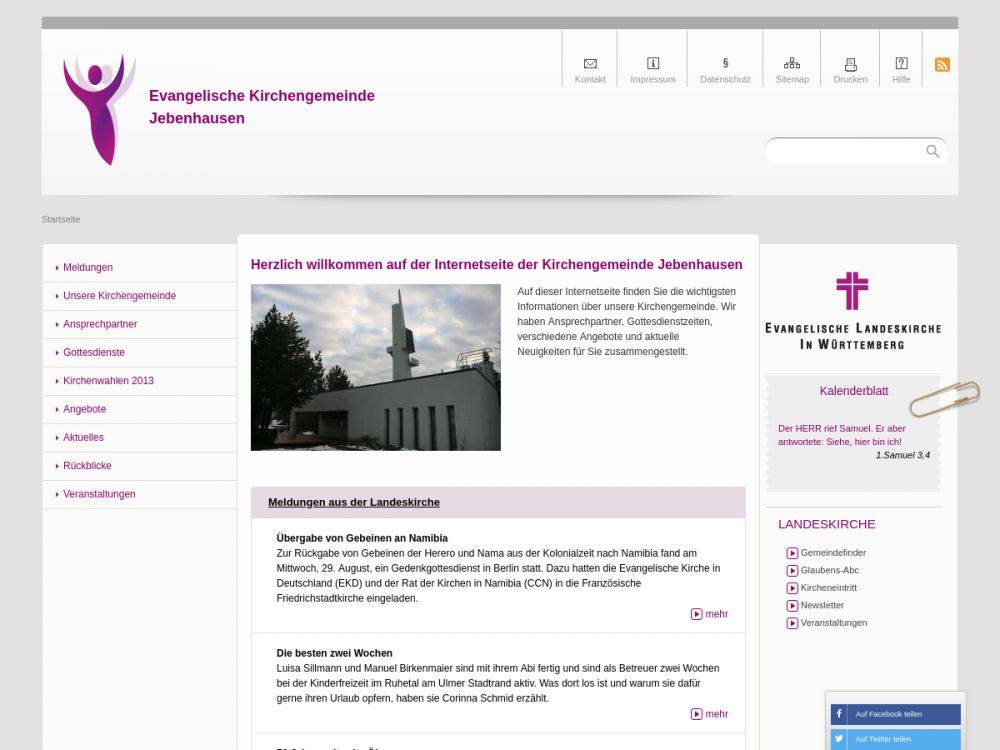Expand the Meldungen sidebar item
The image size is (1000, 750).
coord(88,268)
